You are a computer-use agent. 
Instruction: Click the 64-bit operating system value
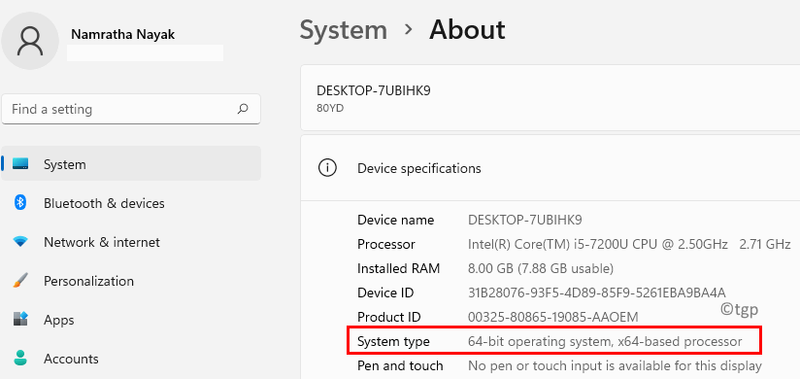pyautogui.click(x=605, y=341)
